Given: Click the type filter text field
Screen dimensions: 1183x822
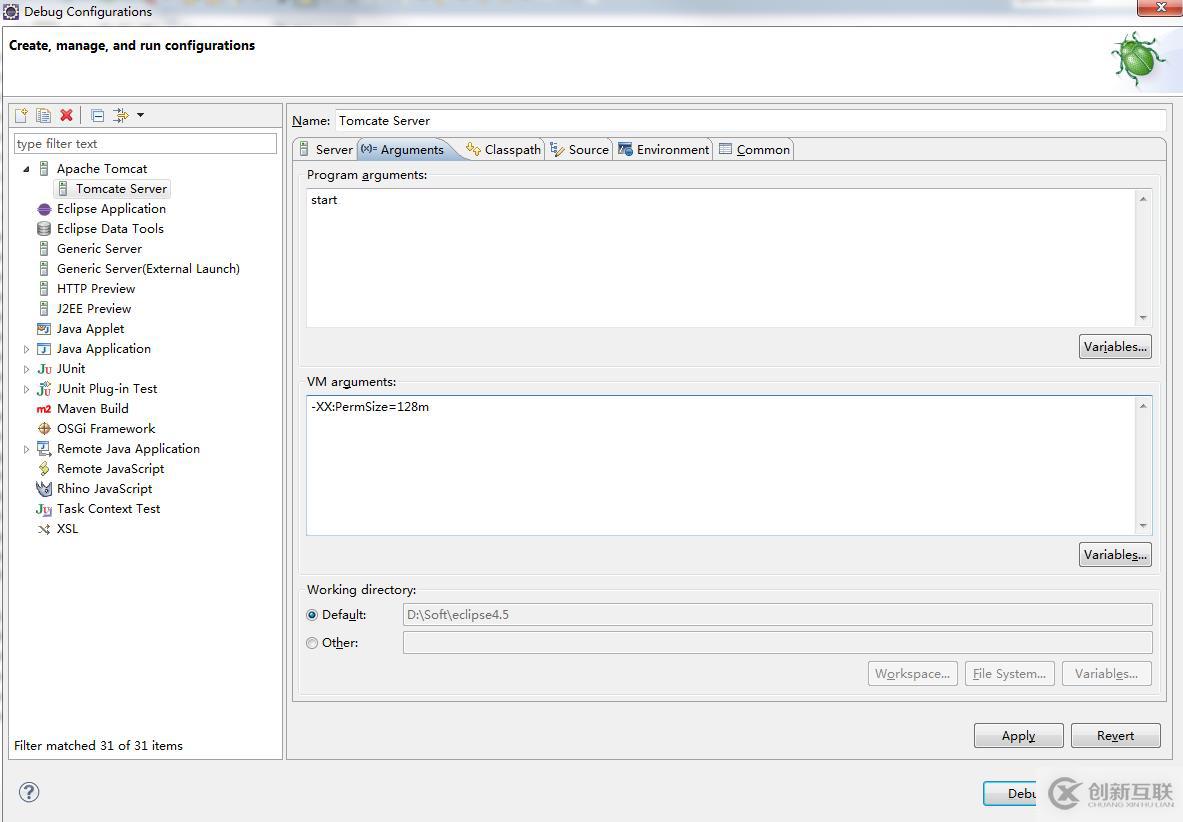Looking at the screenshot, I should pos(145,144).
